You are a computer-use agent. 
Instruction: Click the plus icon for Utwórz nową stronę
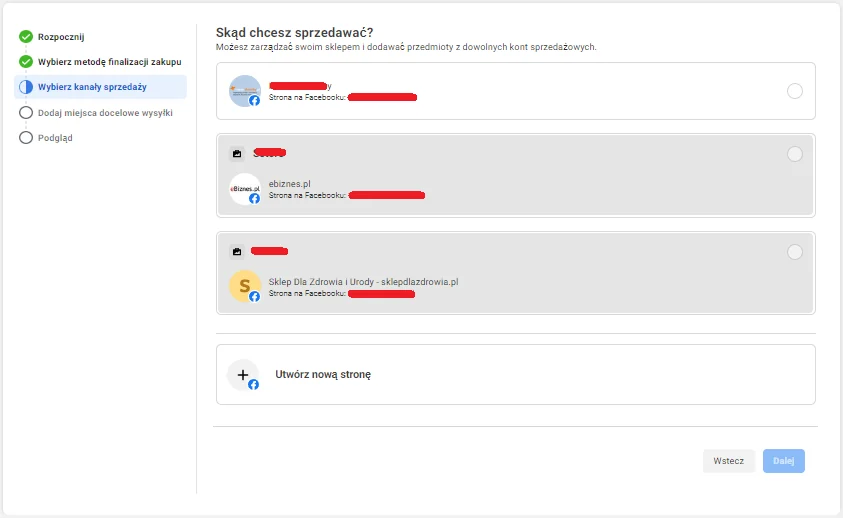tap(243, 375)
